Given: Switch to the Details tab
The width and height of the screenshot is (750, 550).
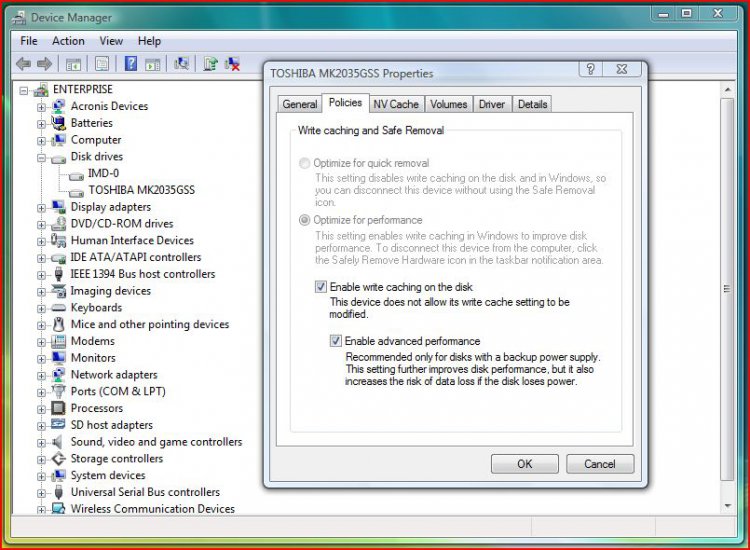Looking at the screenshot, I should [x=532, y=104].
